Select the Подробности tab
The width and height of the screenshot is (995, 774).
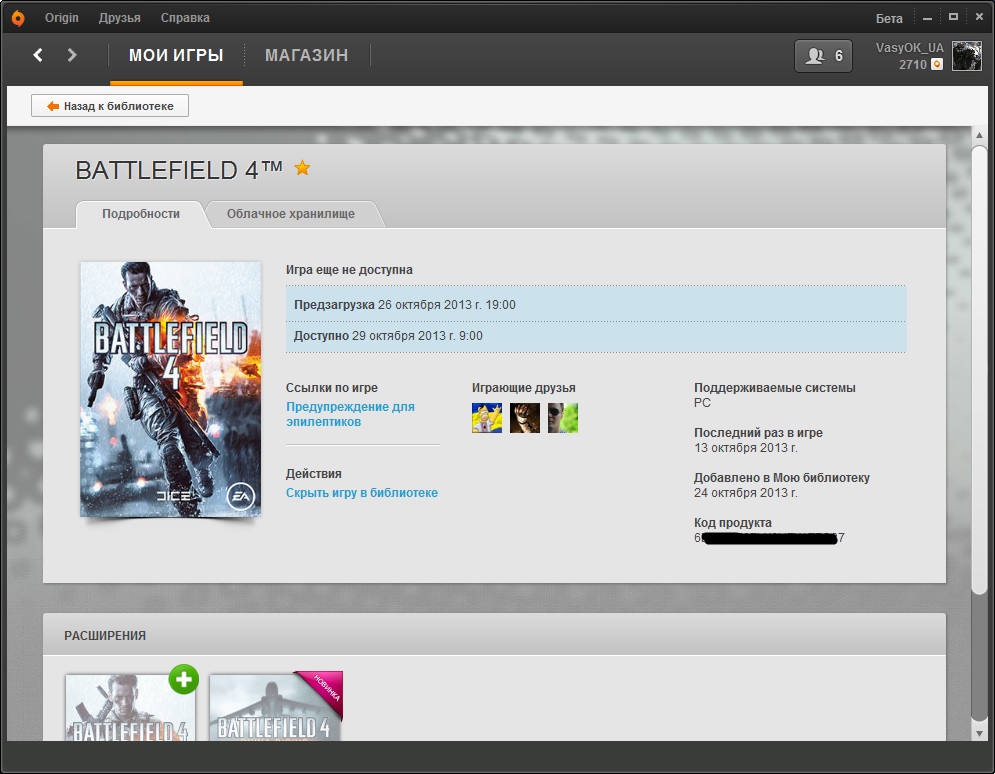pyautogui.click(x=141, y=214)
